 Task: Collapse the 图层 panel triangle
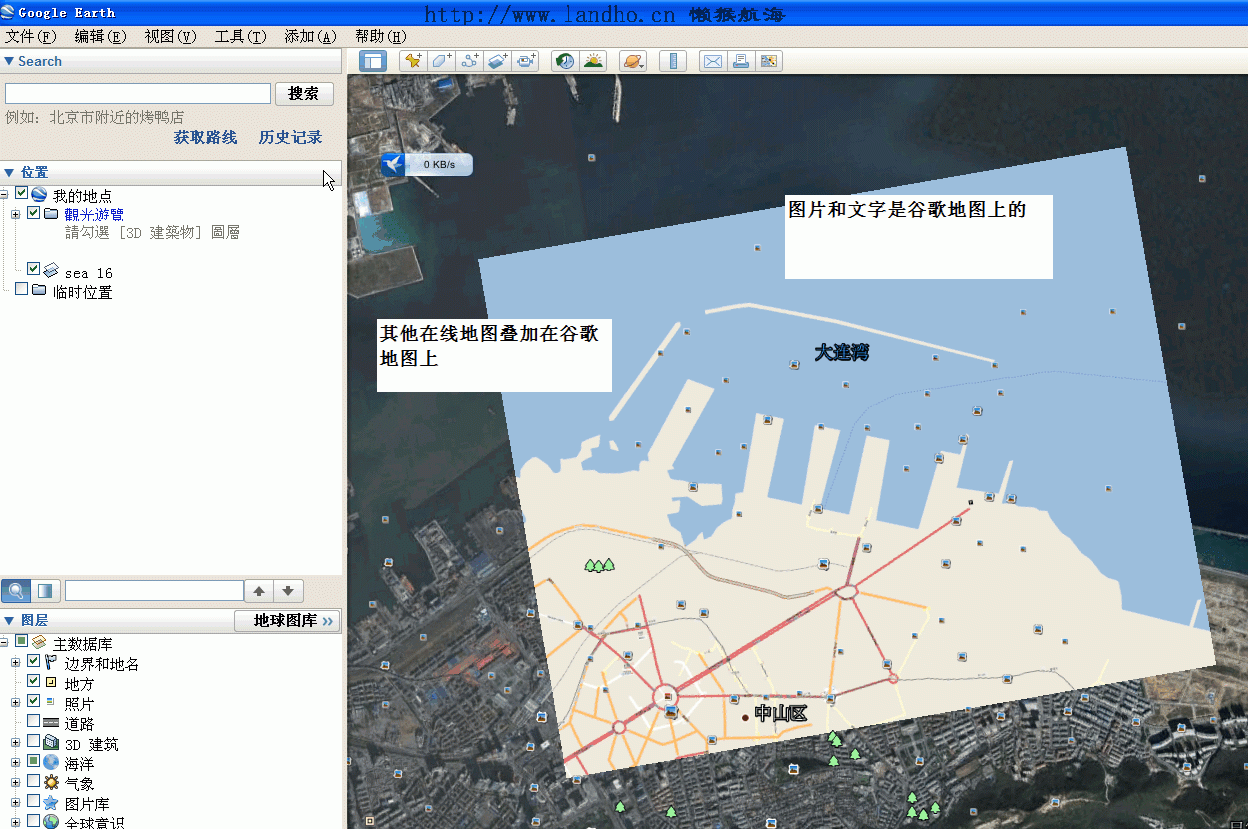[x=9, y=620]
